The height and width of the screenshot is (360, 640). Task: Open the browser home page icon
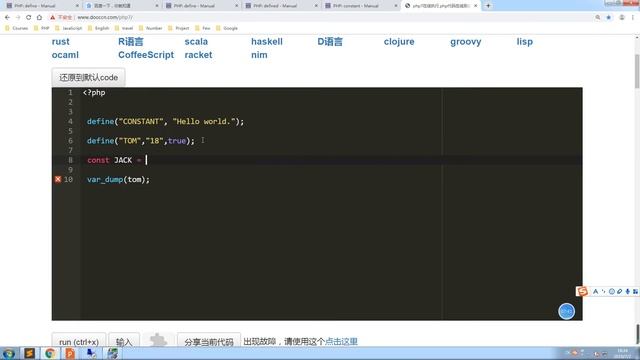(x=39, y=17)
